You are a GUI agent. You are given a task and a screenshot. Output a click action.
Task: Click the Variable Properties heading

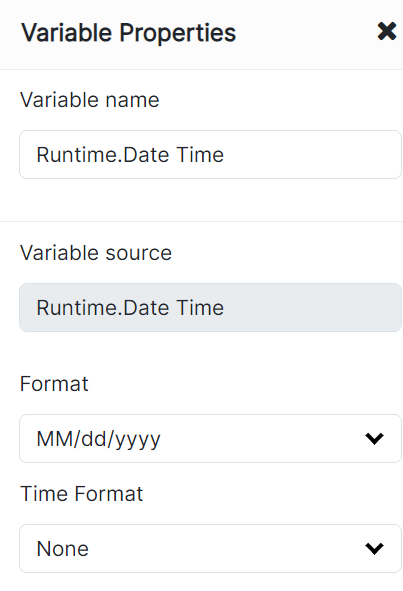(129, 33)
